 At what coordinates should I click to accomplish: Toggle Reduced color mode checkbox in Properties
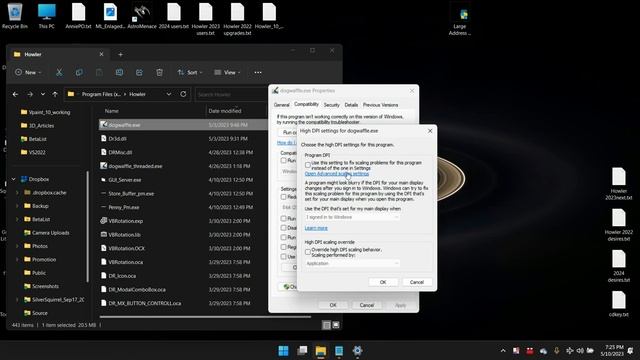(x=283, y=197)
